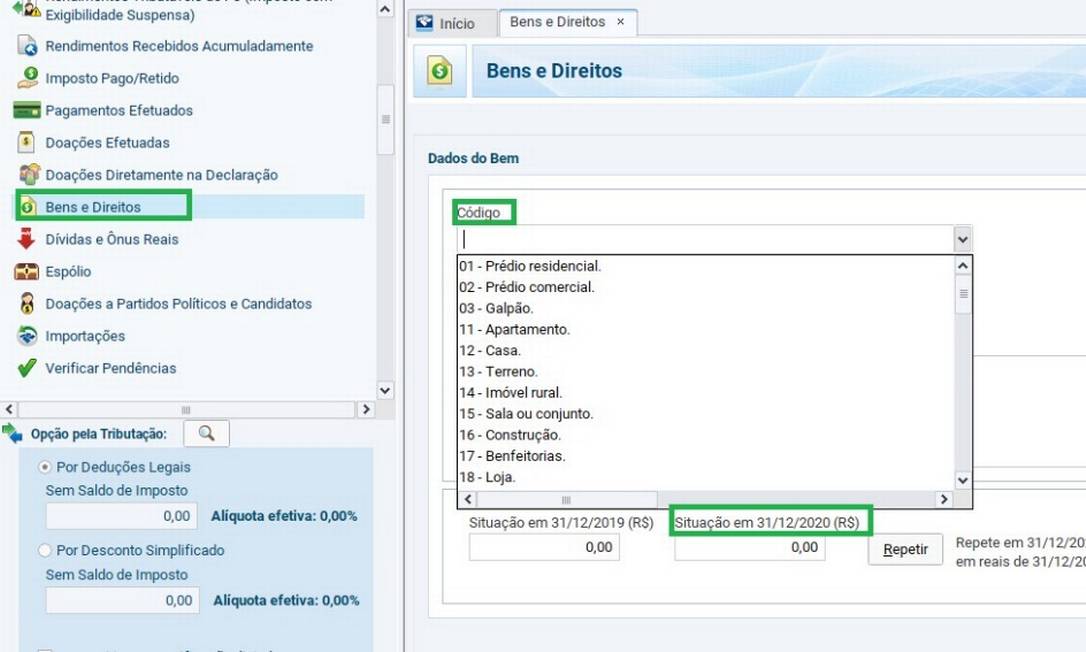Viewport: 1086px width, 652px height.
Task: Click the Espólio treasure chest icon
Action: click(28, 272)
